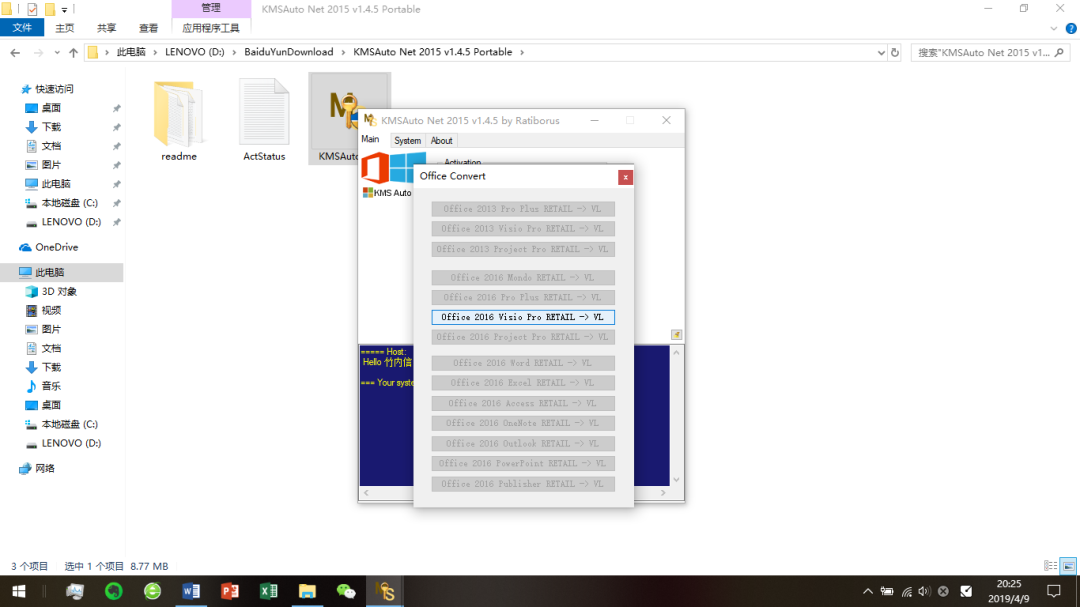Close the Office Convert dialog
The image size is (1080, 607).
click(625, 177)
